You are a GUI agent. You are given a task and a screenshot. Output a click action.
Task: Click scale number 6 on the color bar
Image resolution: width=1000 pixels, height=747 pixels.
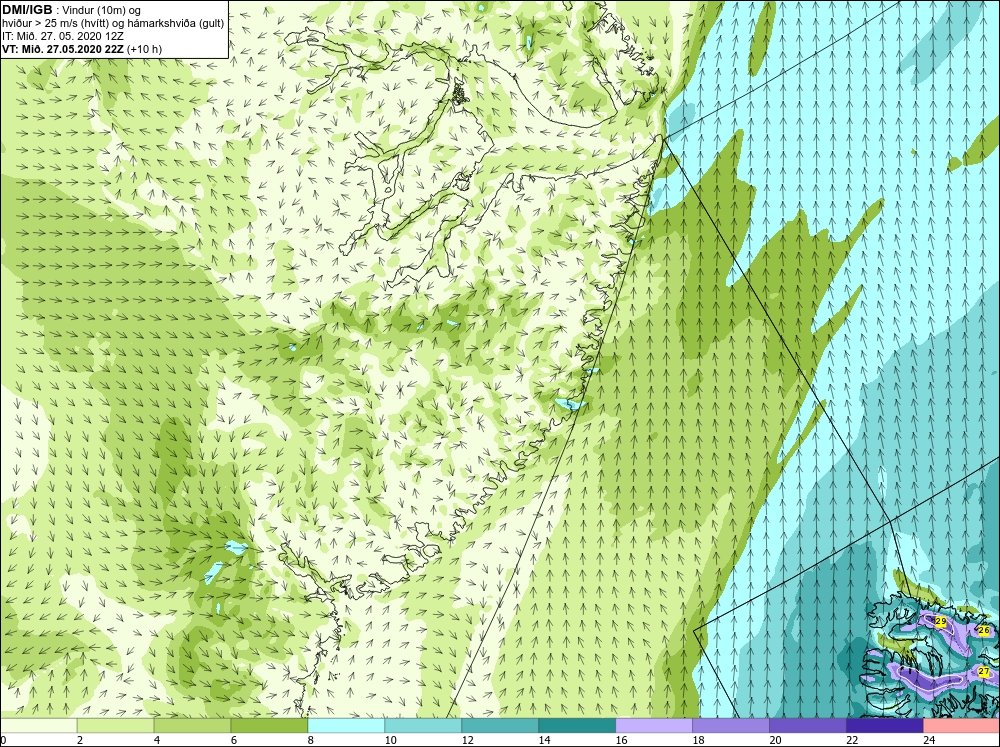tap(234, 741)
